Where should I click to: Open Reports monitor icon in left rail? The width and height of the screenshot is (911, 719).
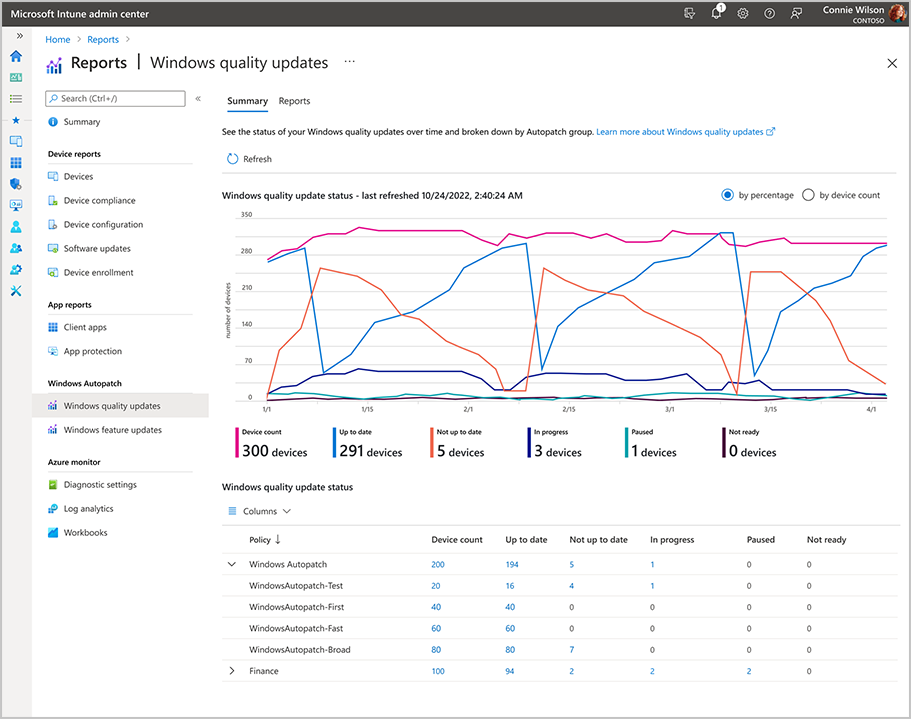16,205
